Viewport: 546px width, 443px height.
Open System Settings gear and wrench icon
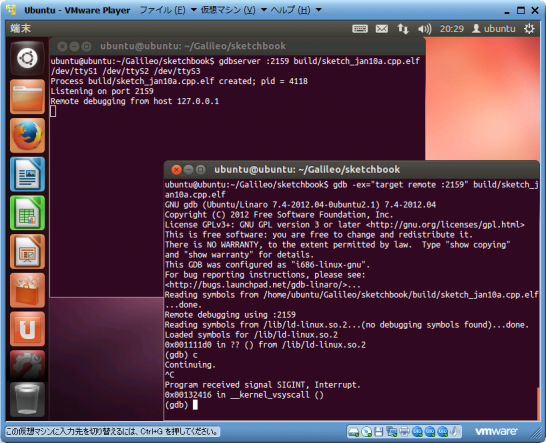[x=27, y=366]
